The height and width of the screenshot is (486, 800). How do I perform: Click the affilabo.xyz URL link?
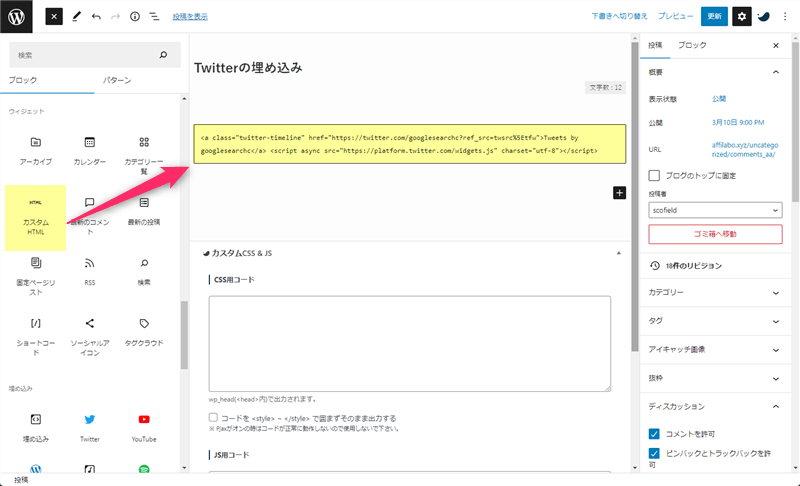[744, 149]
